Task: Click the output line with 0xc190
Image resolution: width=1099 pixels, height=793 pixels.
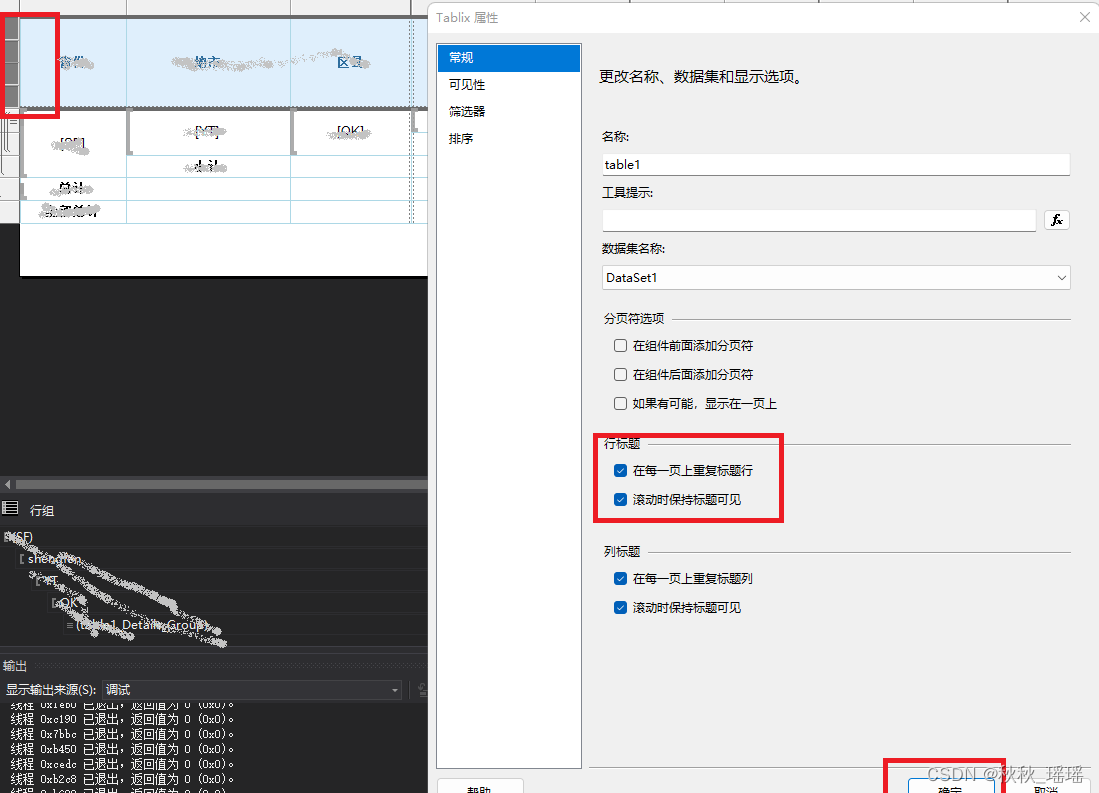Action: click(x=122, y=719)
